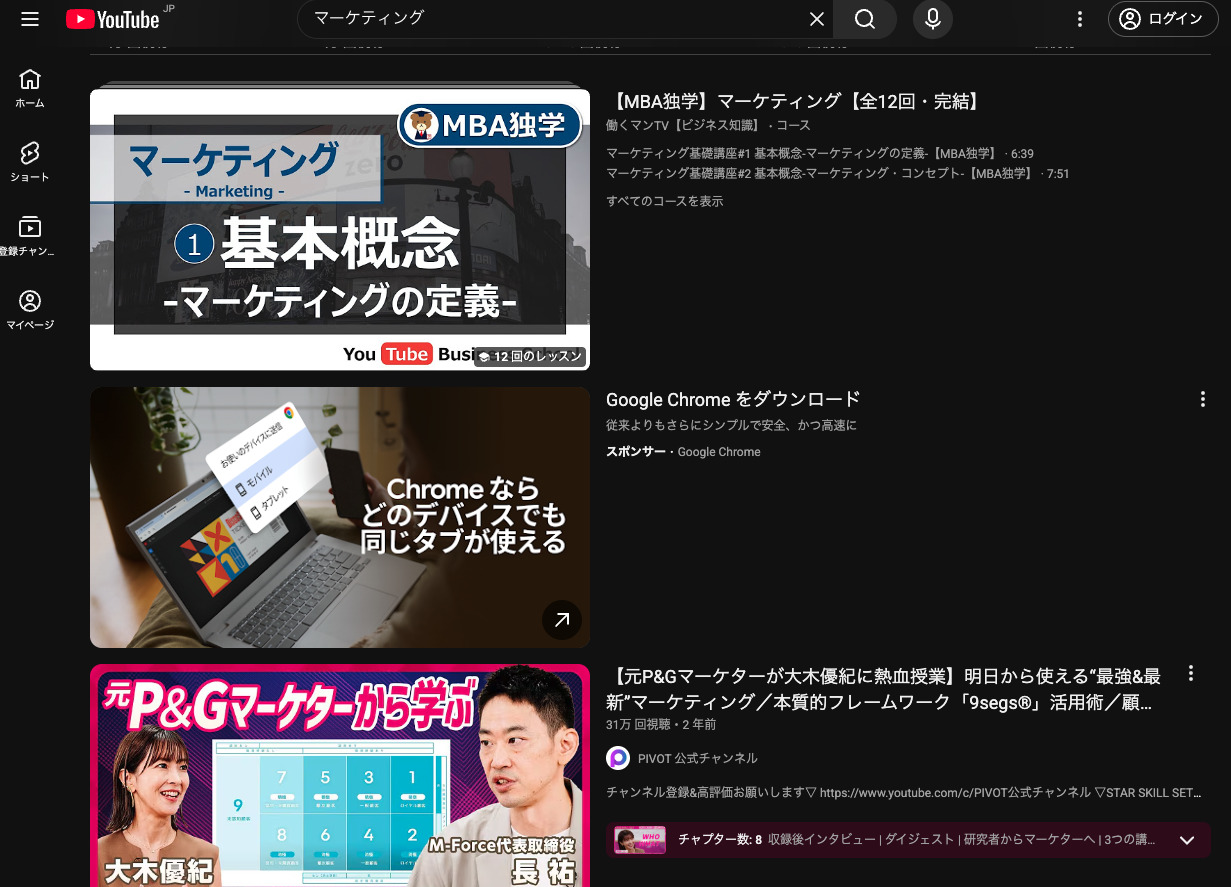This screenshot has width=1231, height=887.
Task: Open the top-bar settings kebab menu
Action: pyautogui.click(x=1079, y=20)
